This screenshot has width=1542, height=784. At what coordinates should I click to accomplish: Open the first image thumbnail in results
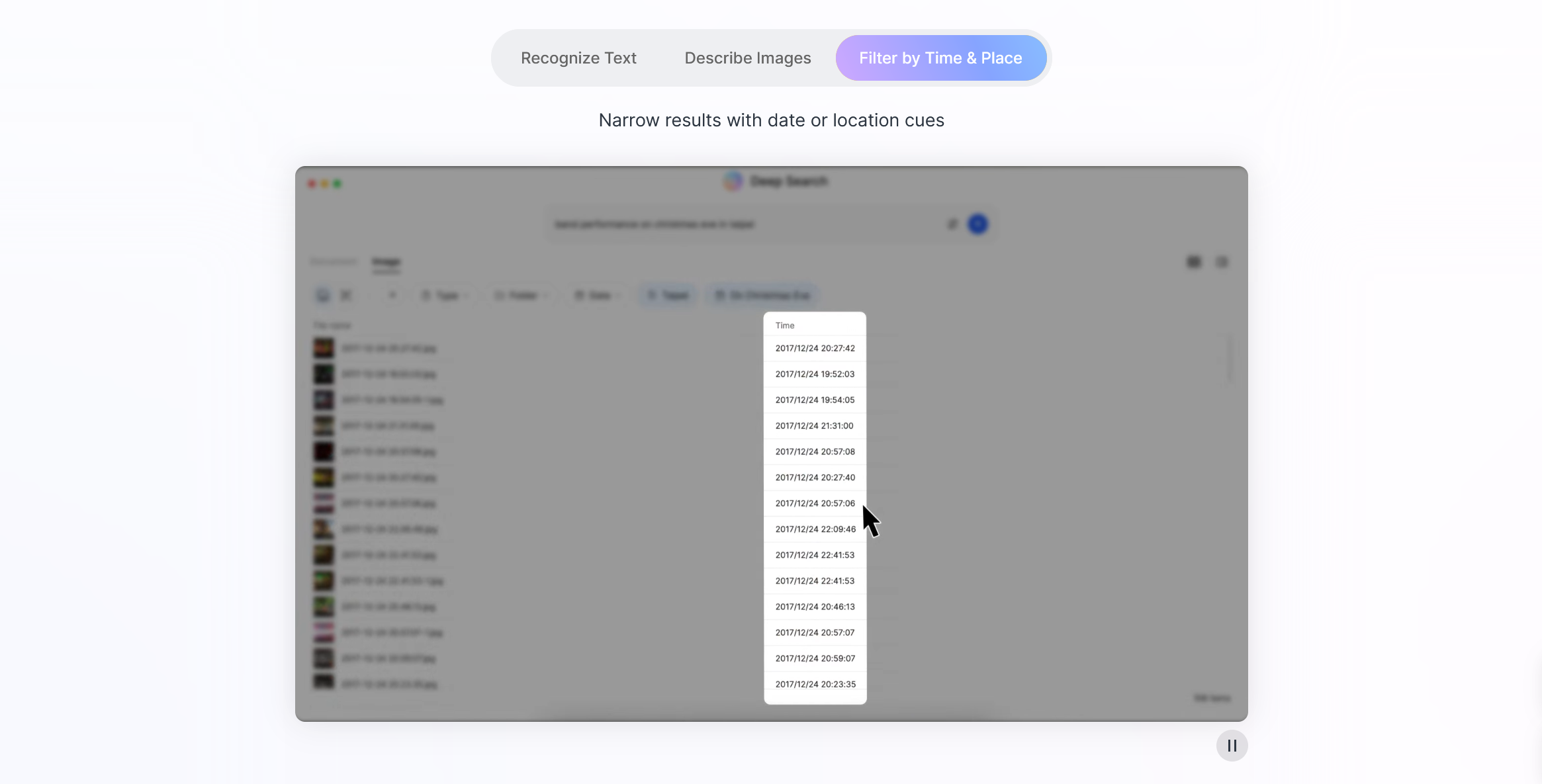tap(324, 348)
